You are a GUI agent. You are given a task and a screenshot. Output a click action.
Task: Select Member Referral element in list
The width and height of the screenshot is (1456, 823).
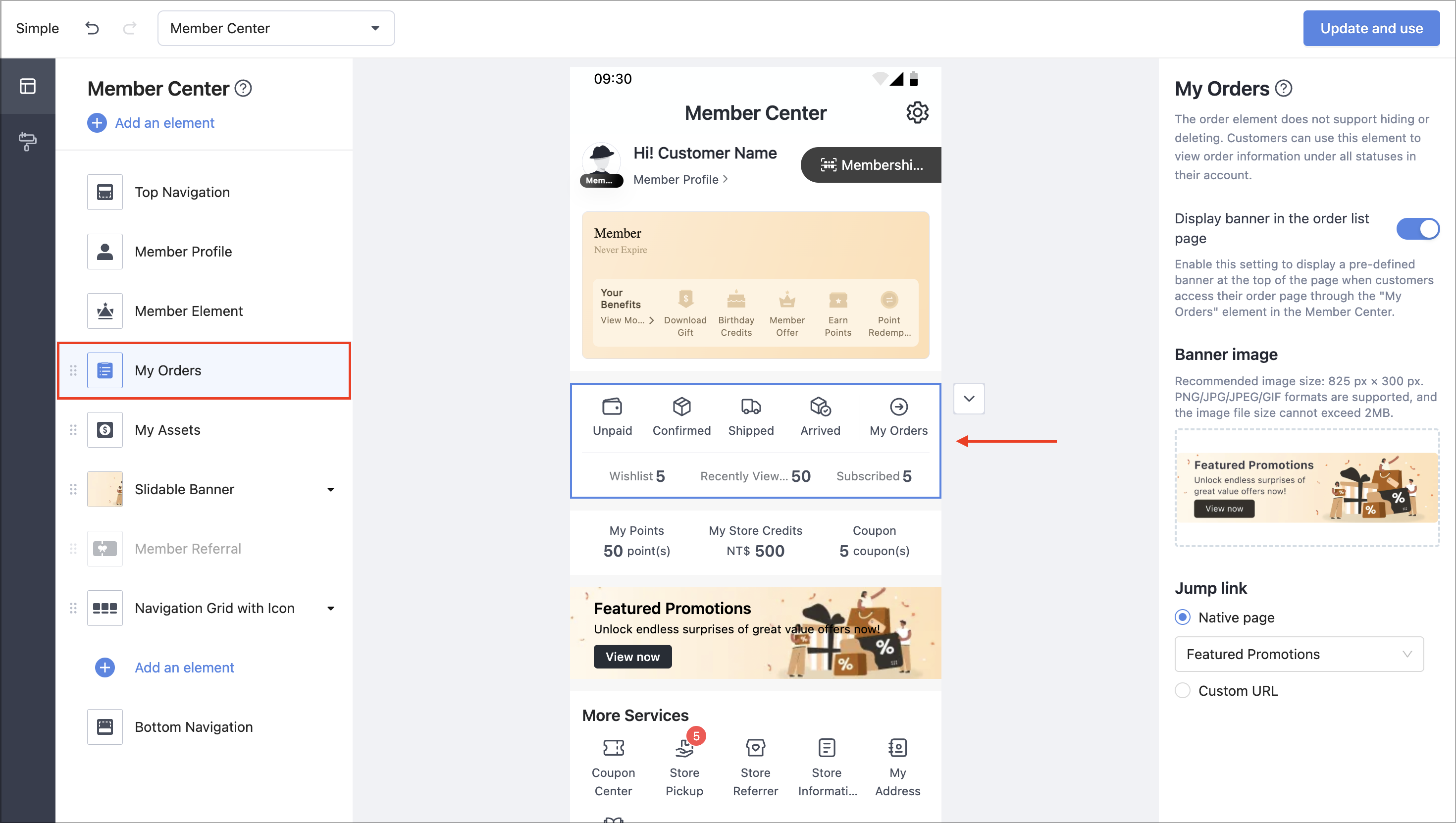(205, 548)
